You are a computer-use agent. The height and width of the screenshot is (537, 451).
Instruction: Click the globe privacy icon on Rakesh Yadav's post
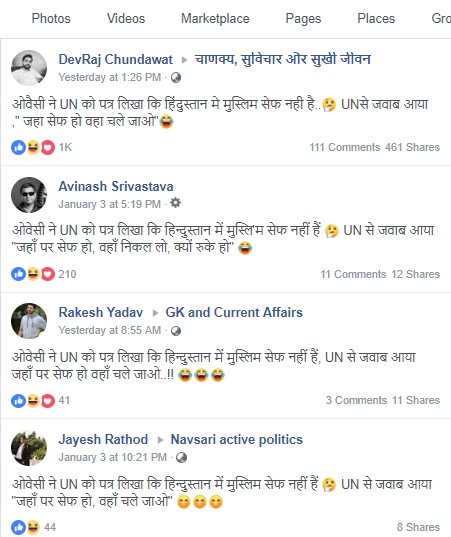176,331
